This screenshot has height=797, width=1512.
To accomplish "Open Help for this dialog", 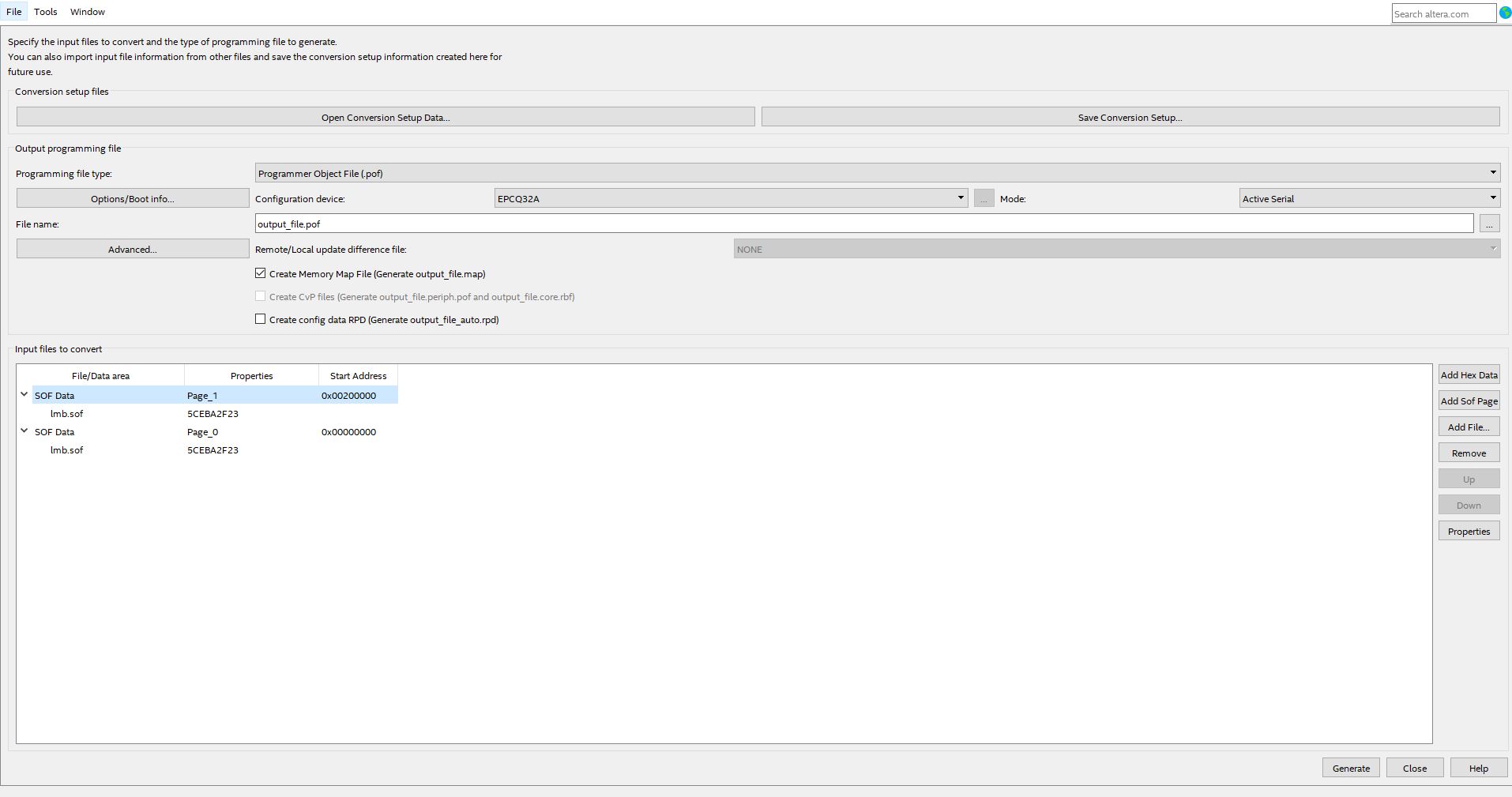I will pos(1479,768).
